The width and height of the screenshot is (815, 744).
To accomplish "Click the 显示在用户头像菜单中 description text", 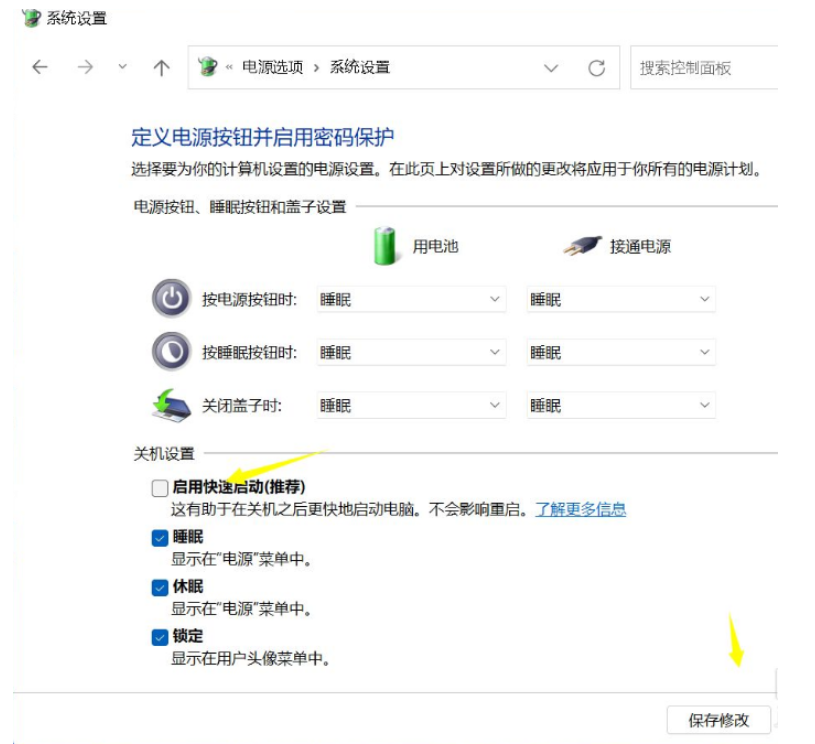I will [250, 659].
